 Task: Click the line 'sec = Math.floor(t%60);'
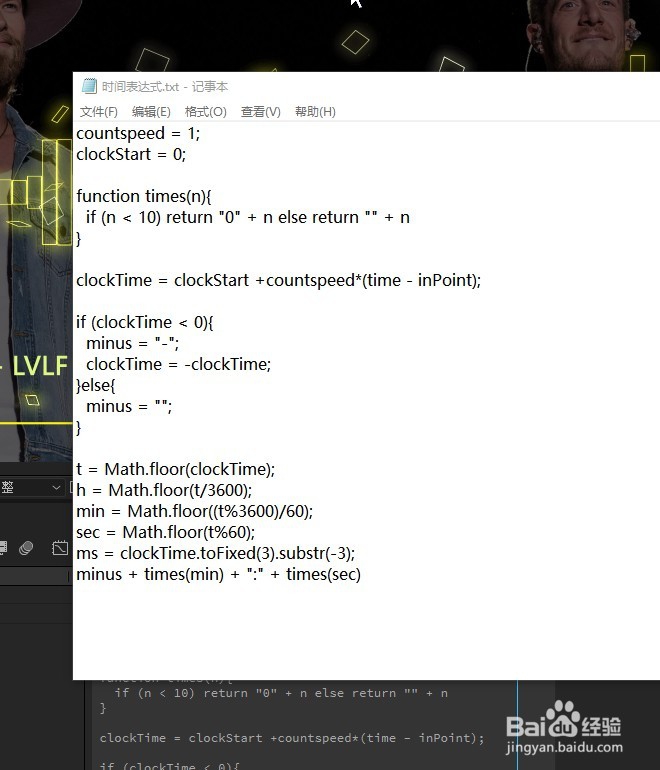(x=165, y=533)
